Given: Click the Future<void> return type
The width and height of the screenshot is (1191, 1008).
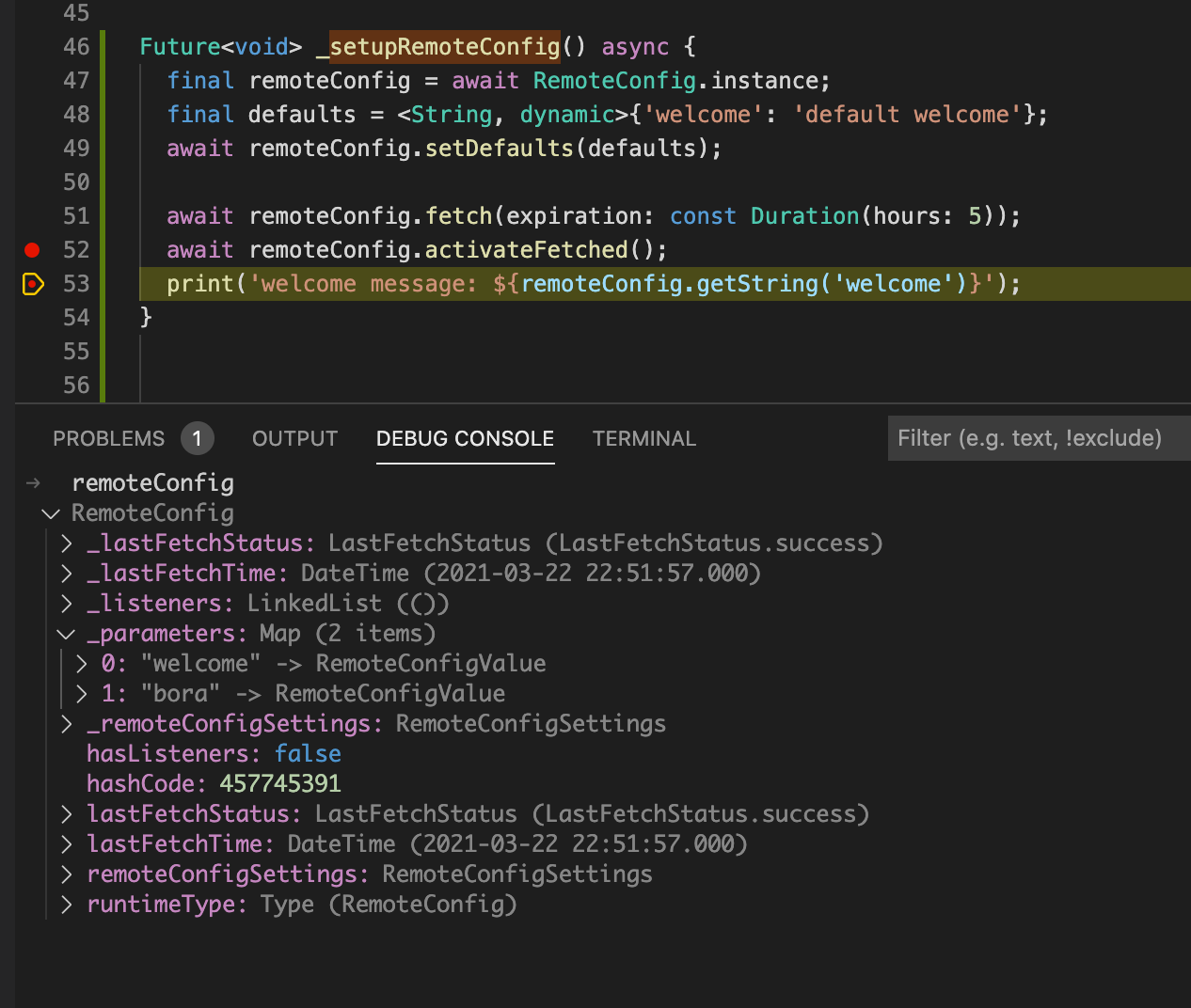Looking at the screenshot, I should 221,47.
